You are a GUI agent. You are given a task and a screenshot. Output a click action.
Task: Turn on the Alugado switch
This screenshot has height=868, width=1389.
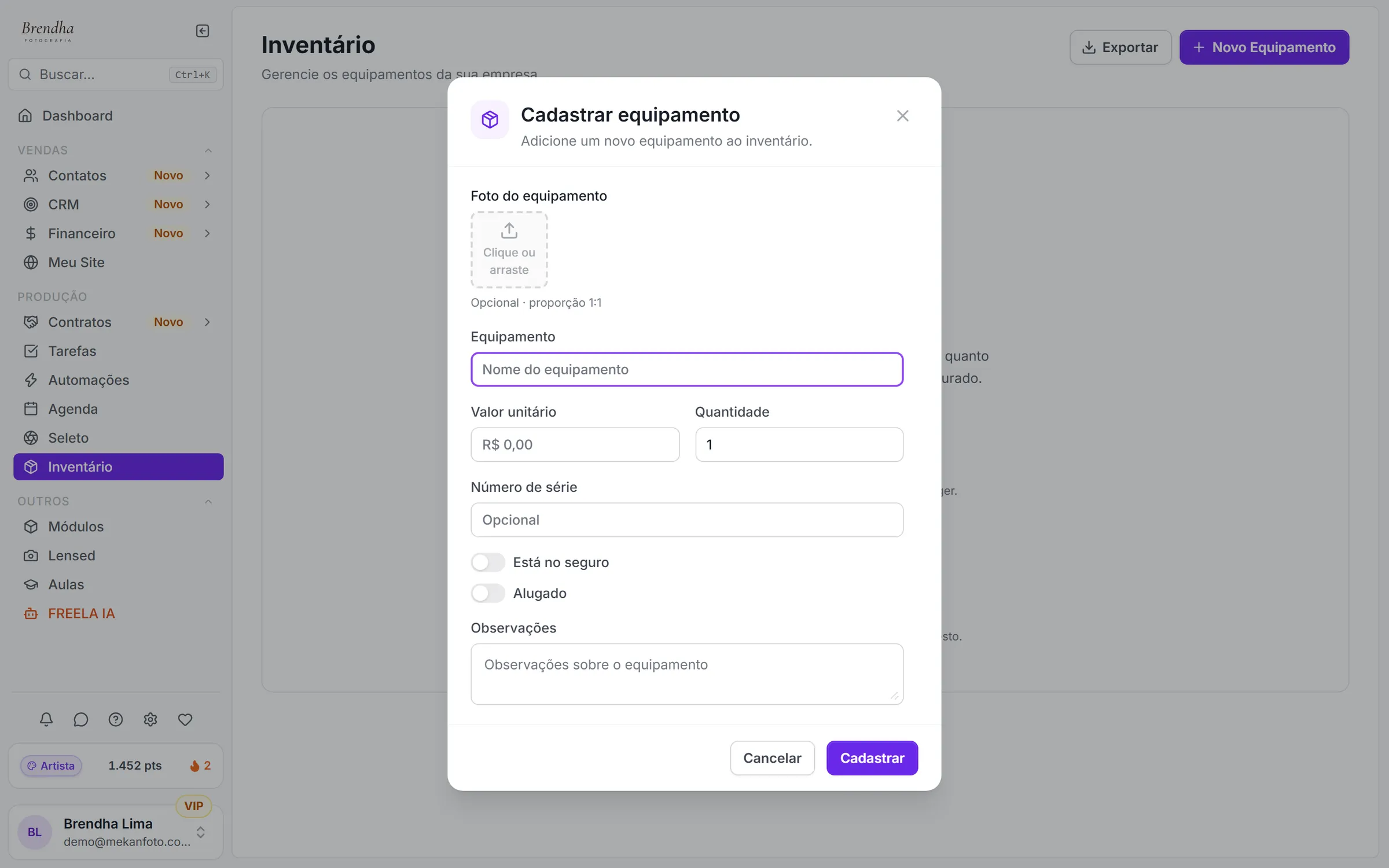coord(488,593)
